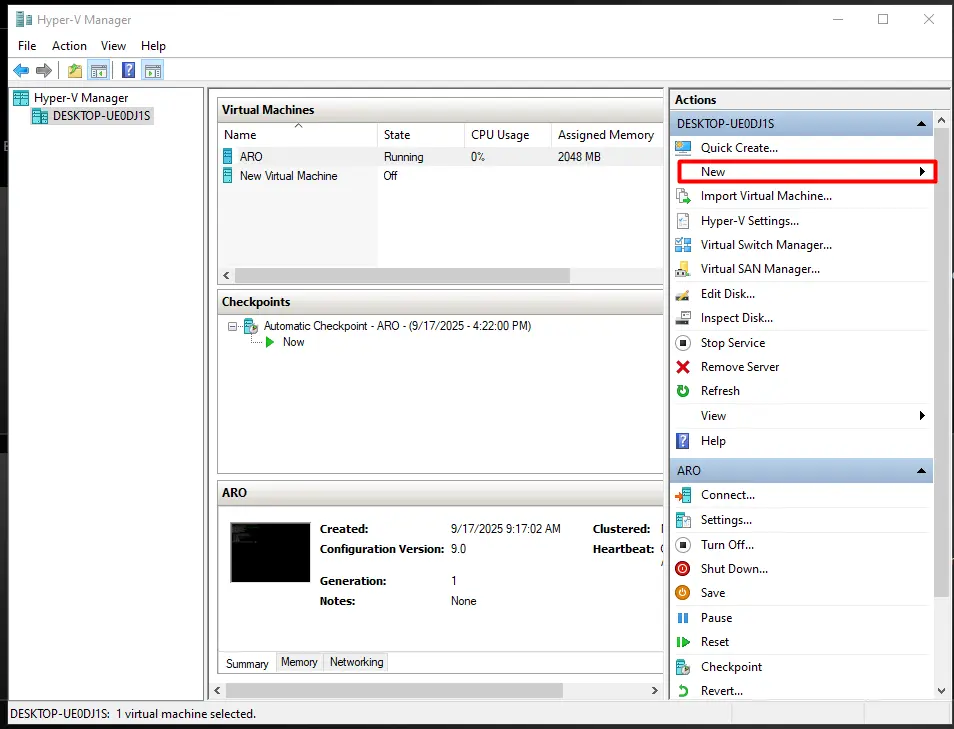Image resolution: width=954 pixels, height=729 pixels.
Task: Click Virtual Machines list scroll left arrow
Action: click(226, 276)
